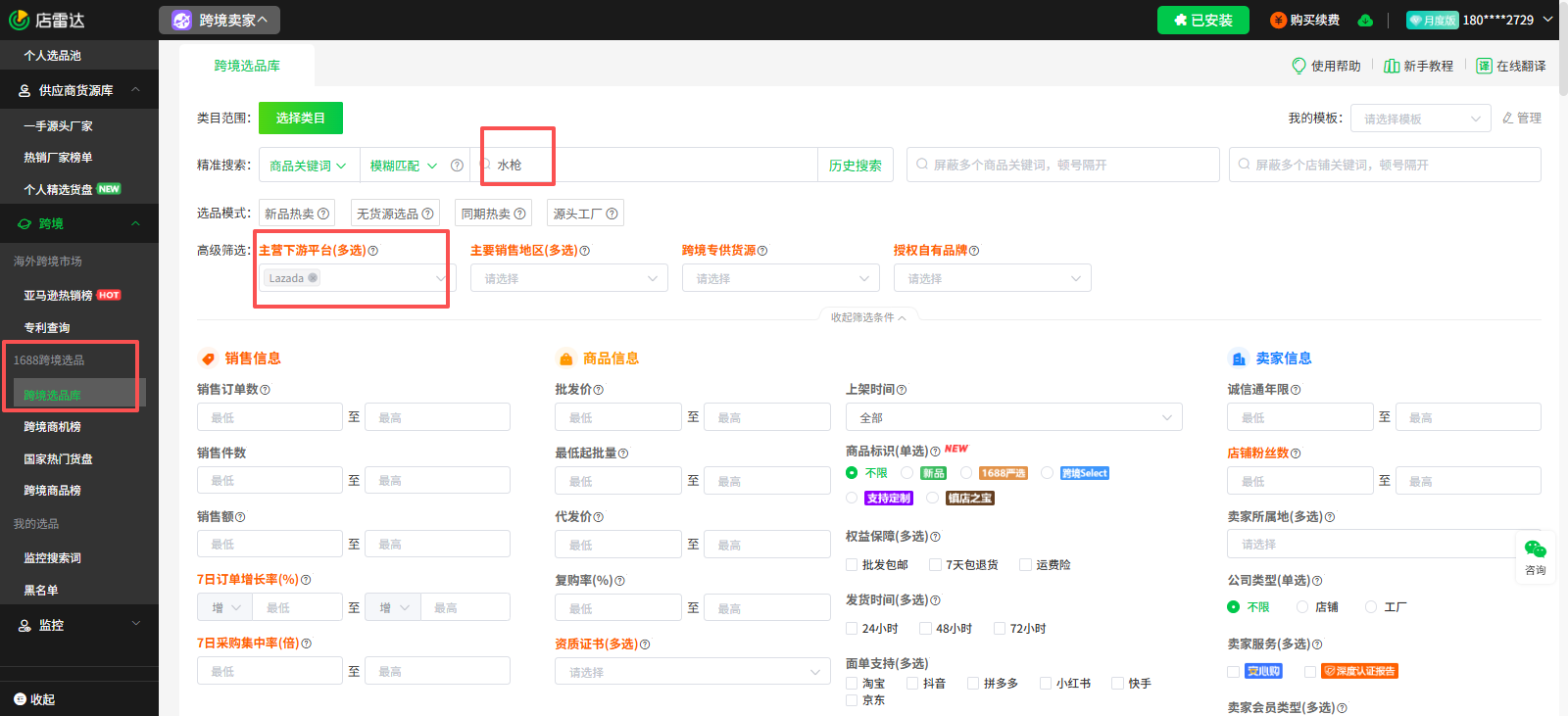Collapse filters via 收起筛选条件
Image resolution: width=1568 pixels, height=716 pixels.
(x=868, y=317)
